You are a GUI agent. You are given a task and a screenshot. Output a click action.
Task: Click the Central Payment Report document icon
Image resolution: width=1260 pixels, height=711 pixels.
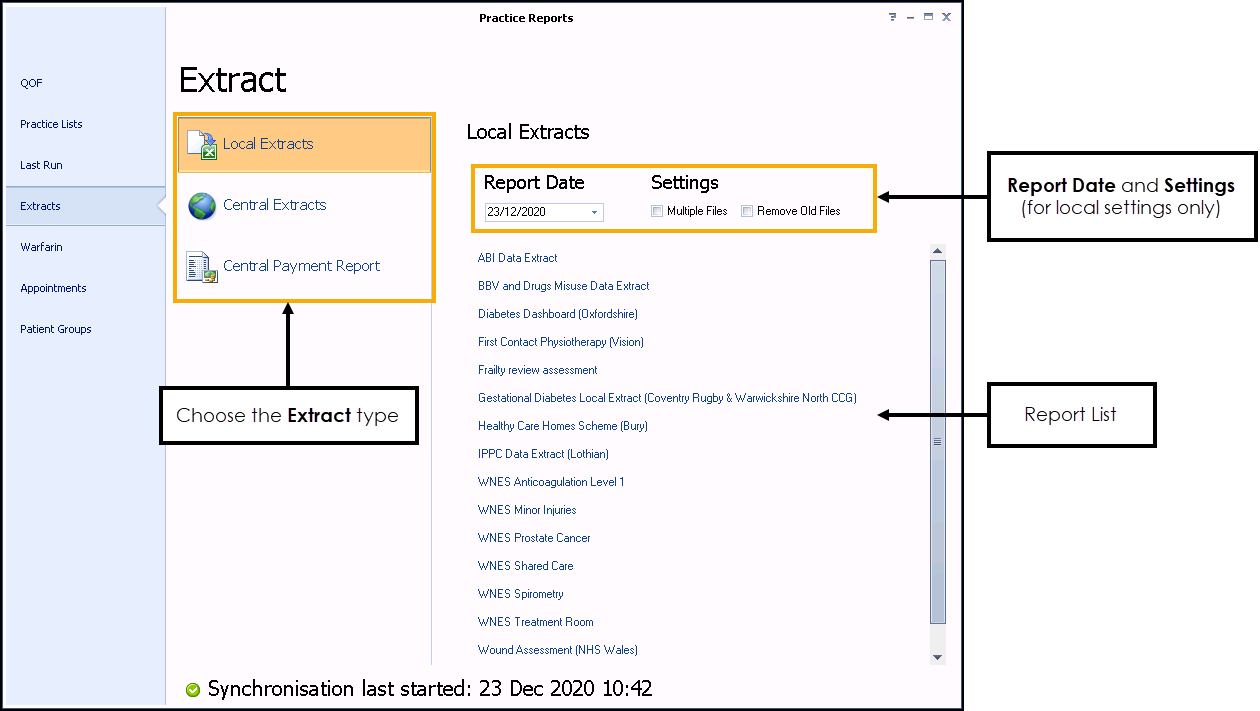[x=202, y=267]
